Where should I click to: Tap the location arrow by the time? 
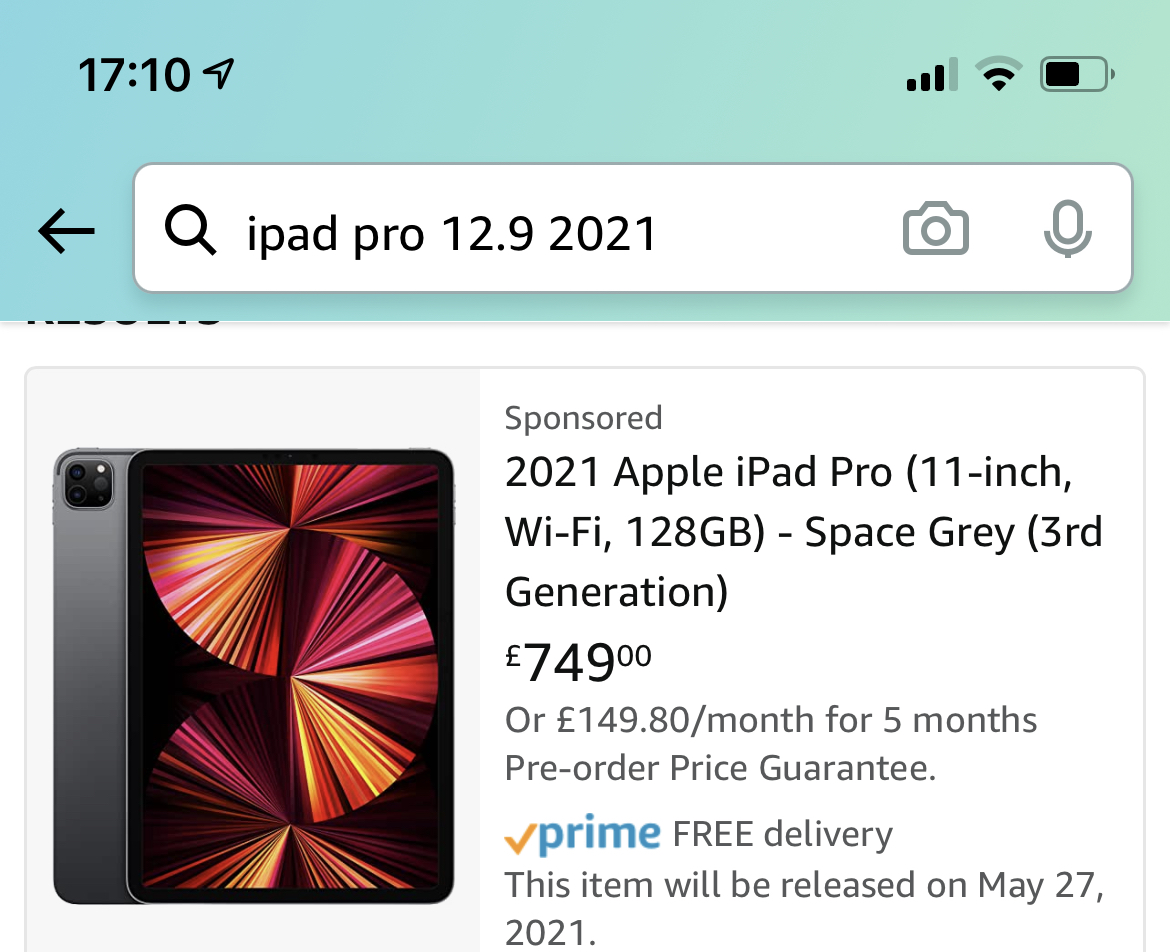(x=218, y=73)
